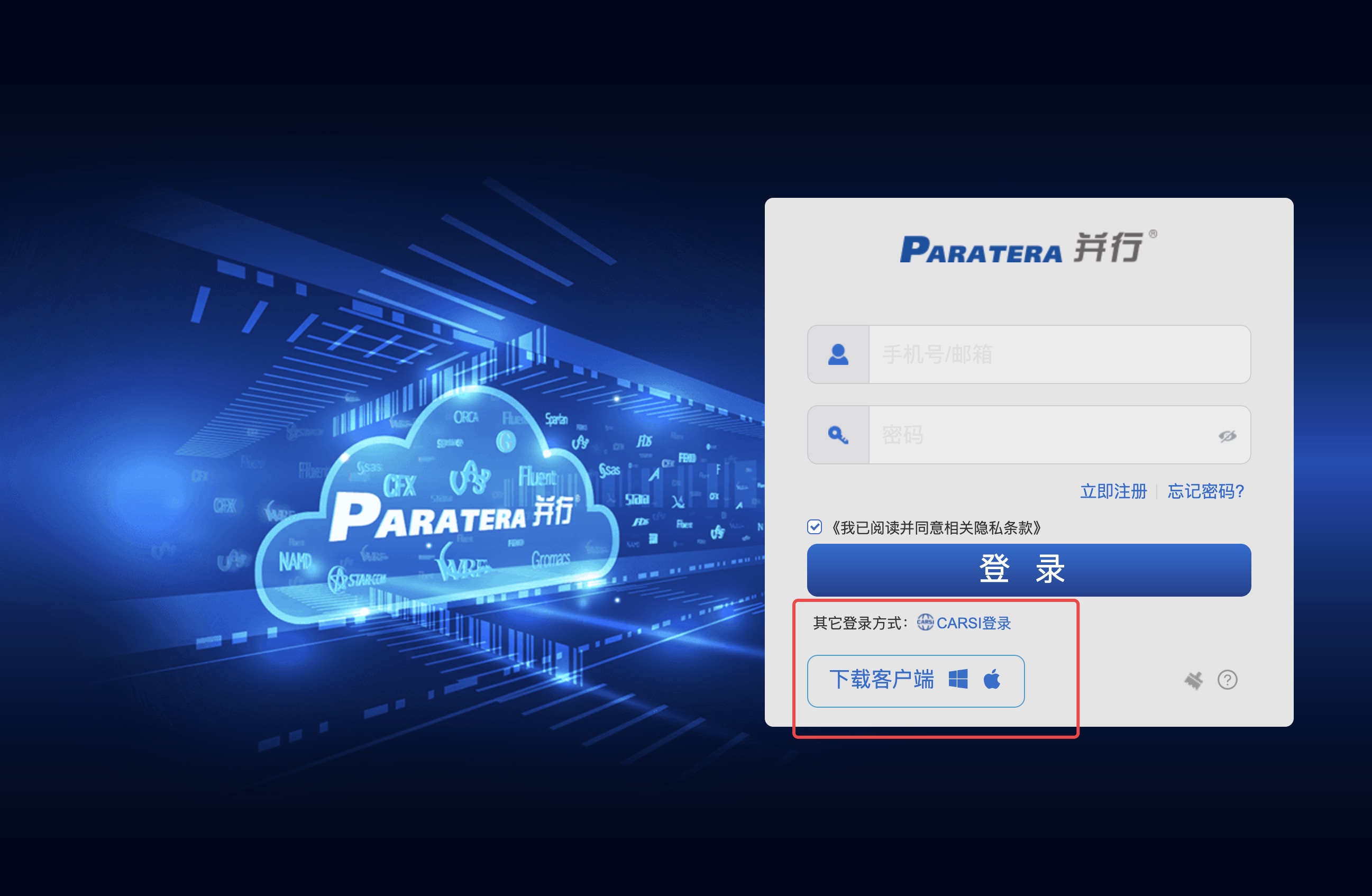Click the key icon beside password field
The image size is (1372, 896).
838,435
